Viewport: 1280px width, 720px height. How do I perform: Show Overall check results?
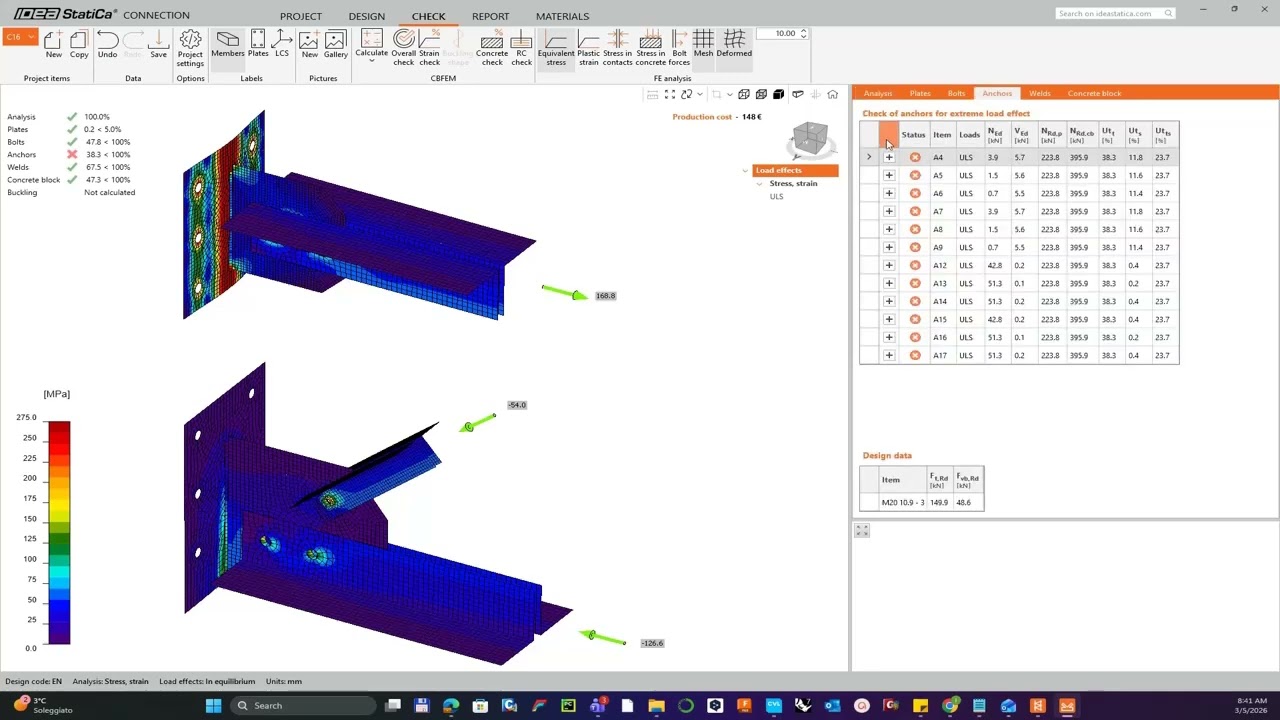(x=403, y=48)
